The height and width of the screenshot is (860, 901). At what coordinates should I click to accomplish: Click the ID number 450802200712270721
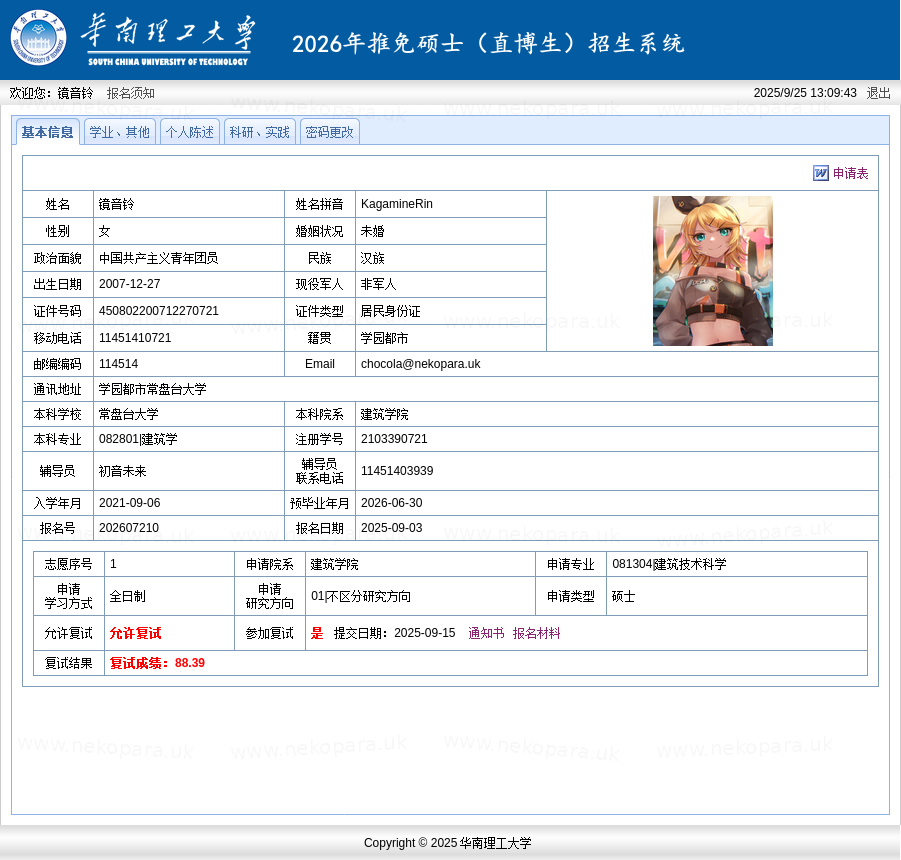159,311
